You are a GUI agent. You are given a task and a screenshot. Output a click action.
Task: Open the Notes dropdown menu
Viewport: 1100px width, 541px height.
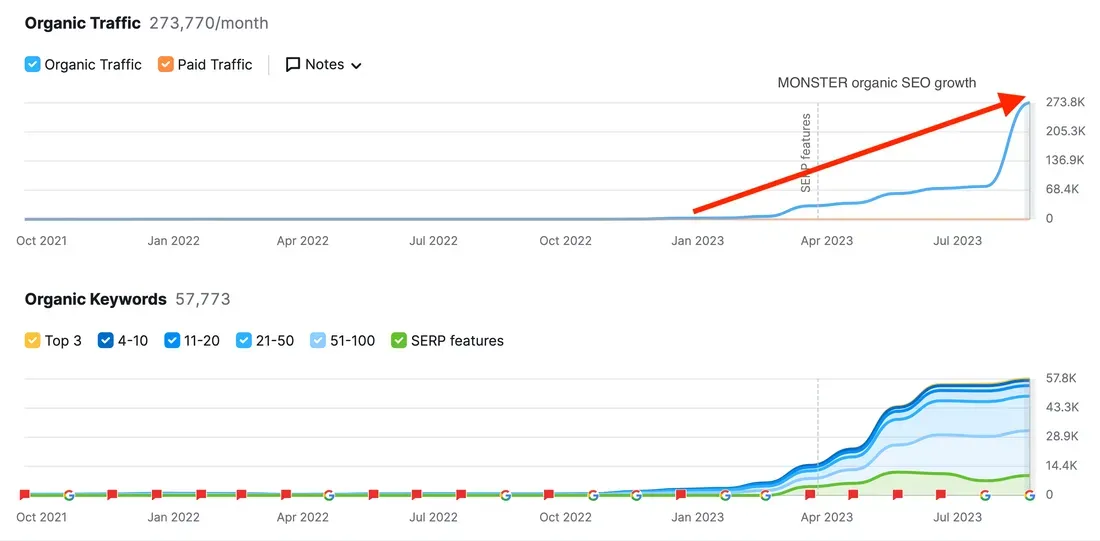coord(323,65)
